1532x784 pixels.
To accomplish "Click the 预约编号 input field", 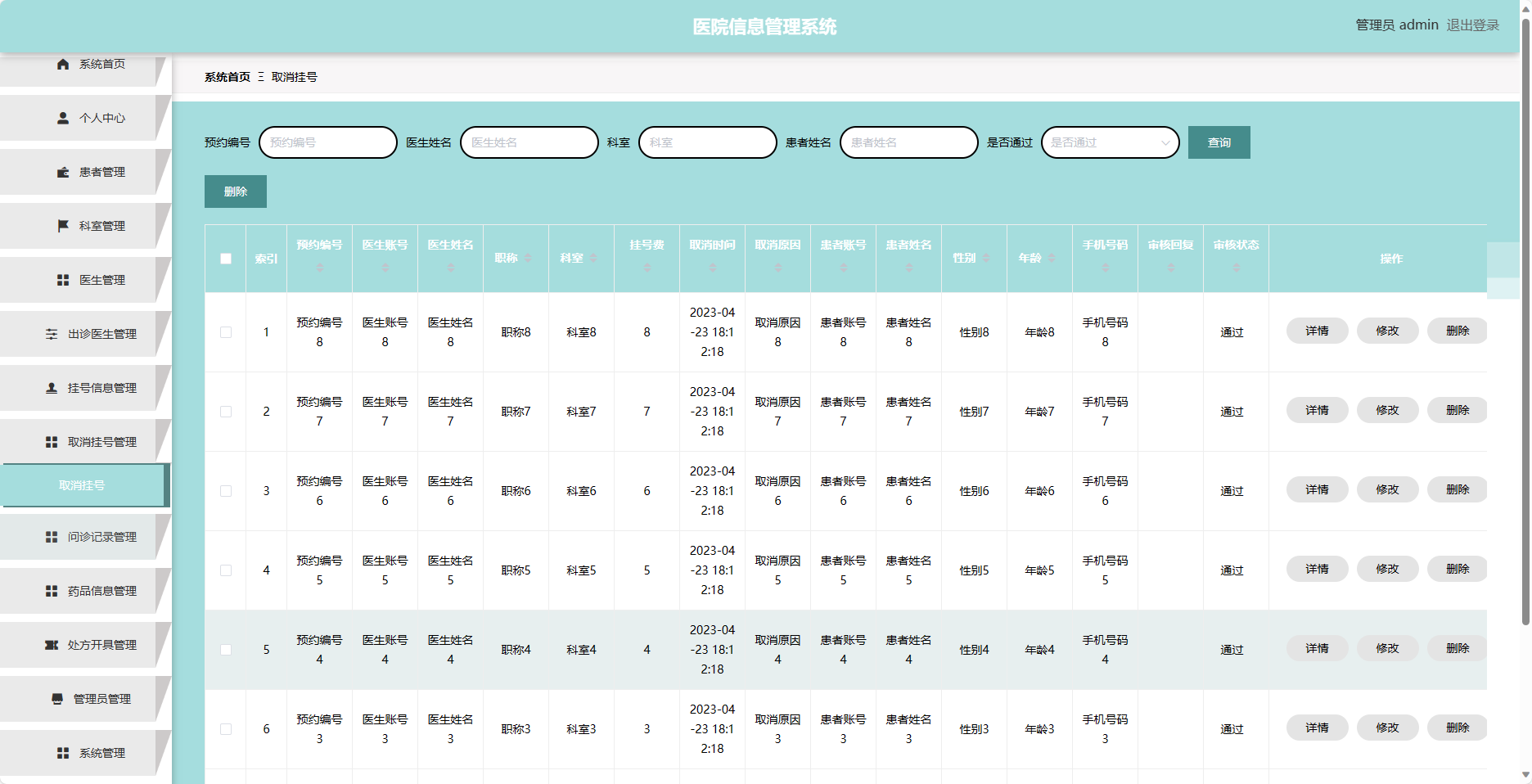I will click(328, 142).
